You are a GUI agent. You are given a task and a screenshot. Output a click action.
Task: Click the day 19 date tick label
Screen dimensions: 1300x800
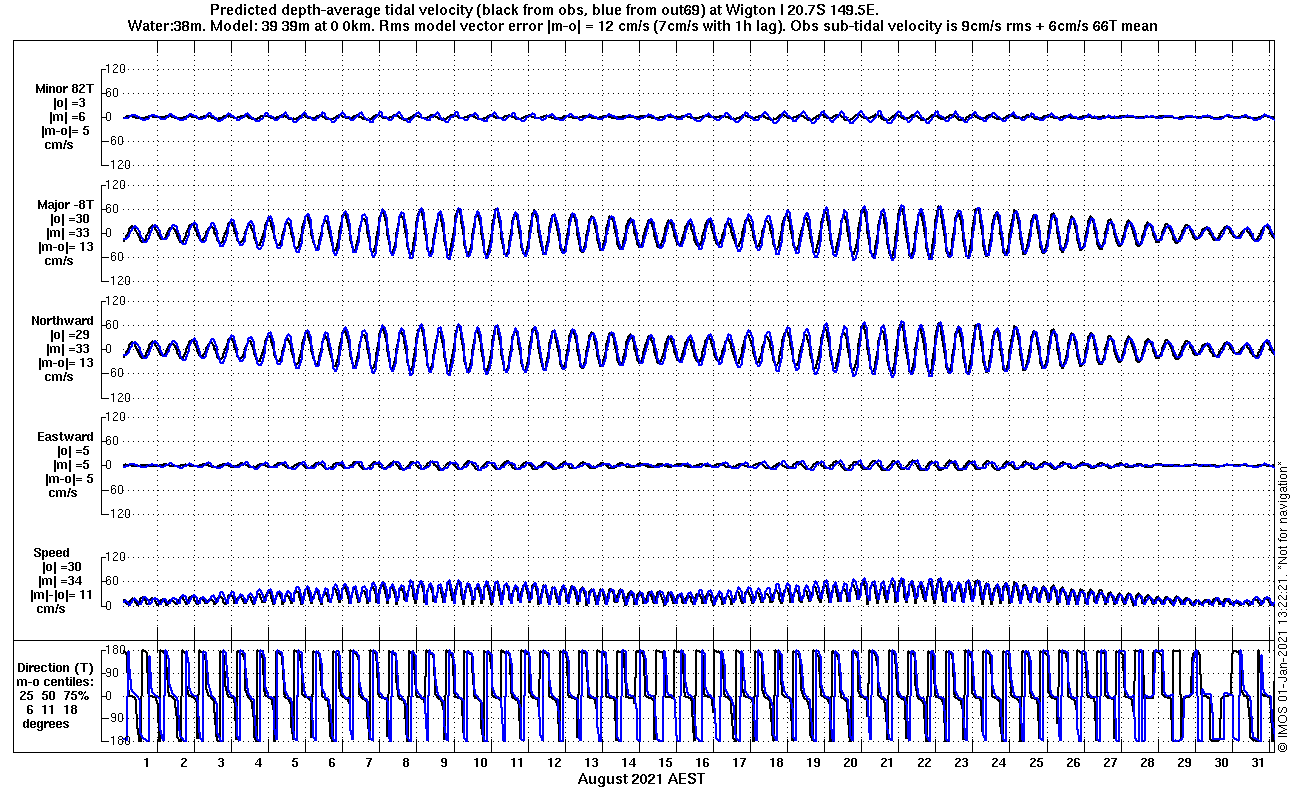(x=813, y=762)
